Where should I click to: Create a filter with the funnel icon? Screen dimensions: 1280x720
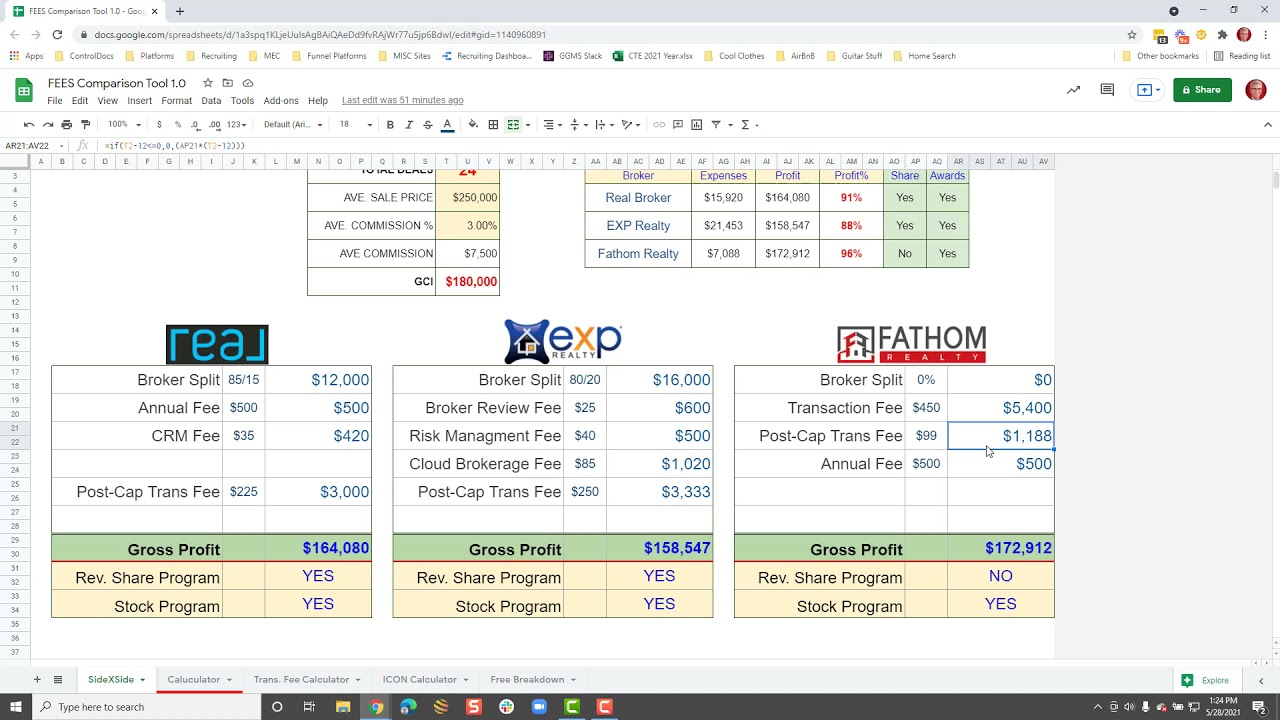tap(716, 125)
